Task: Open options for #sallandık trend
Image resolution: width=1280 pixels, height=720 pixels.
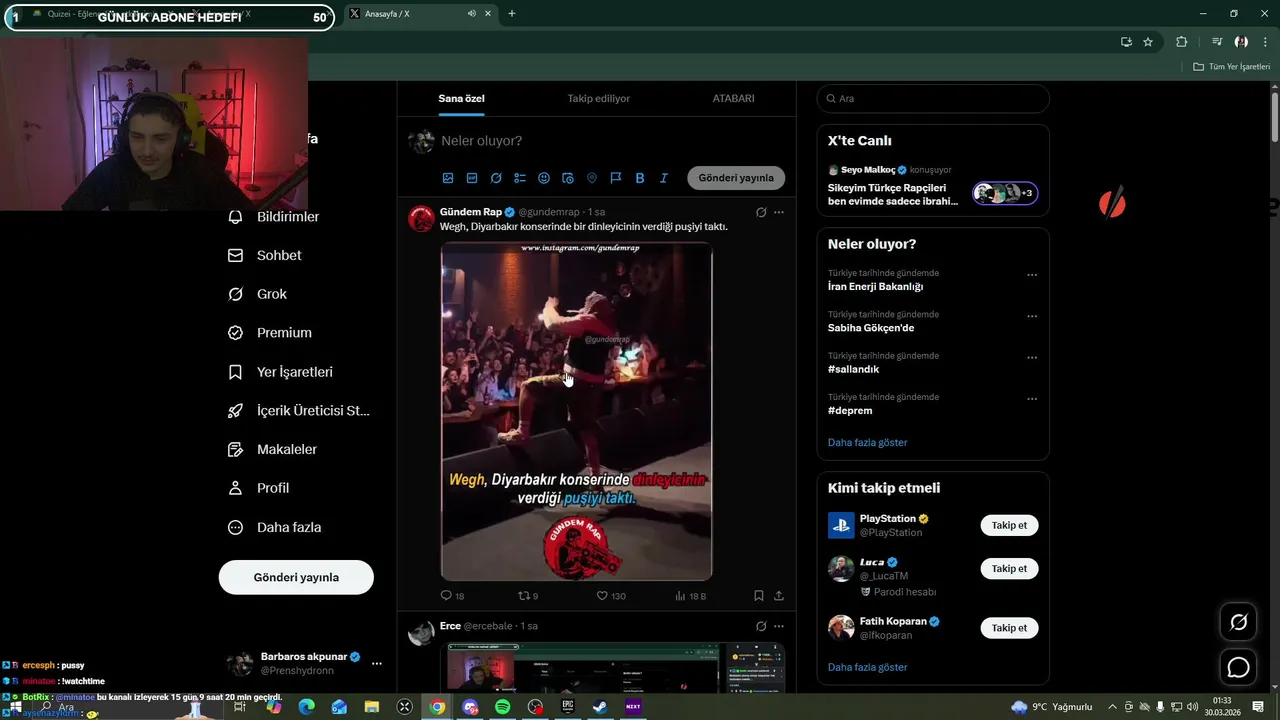Action: click(1032, 357)
